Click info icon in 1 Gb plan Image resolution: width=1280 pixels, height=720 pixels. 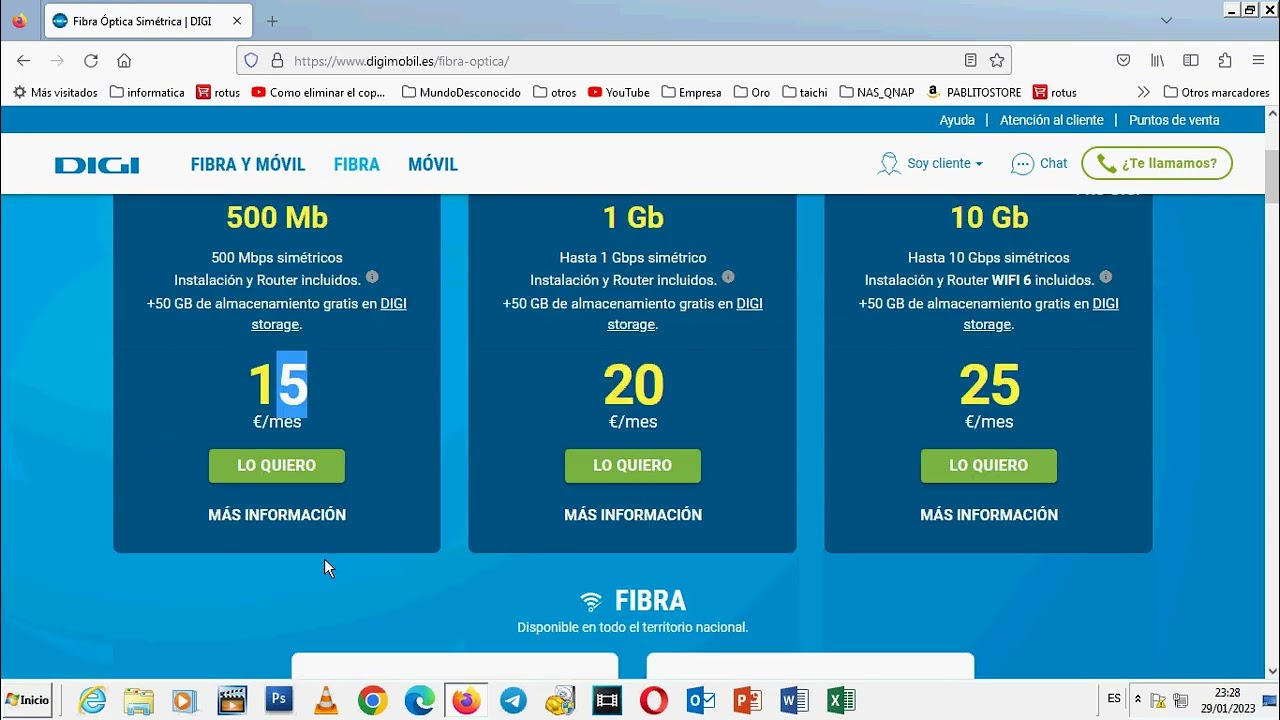[x=728, y=277]
